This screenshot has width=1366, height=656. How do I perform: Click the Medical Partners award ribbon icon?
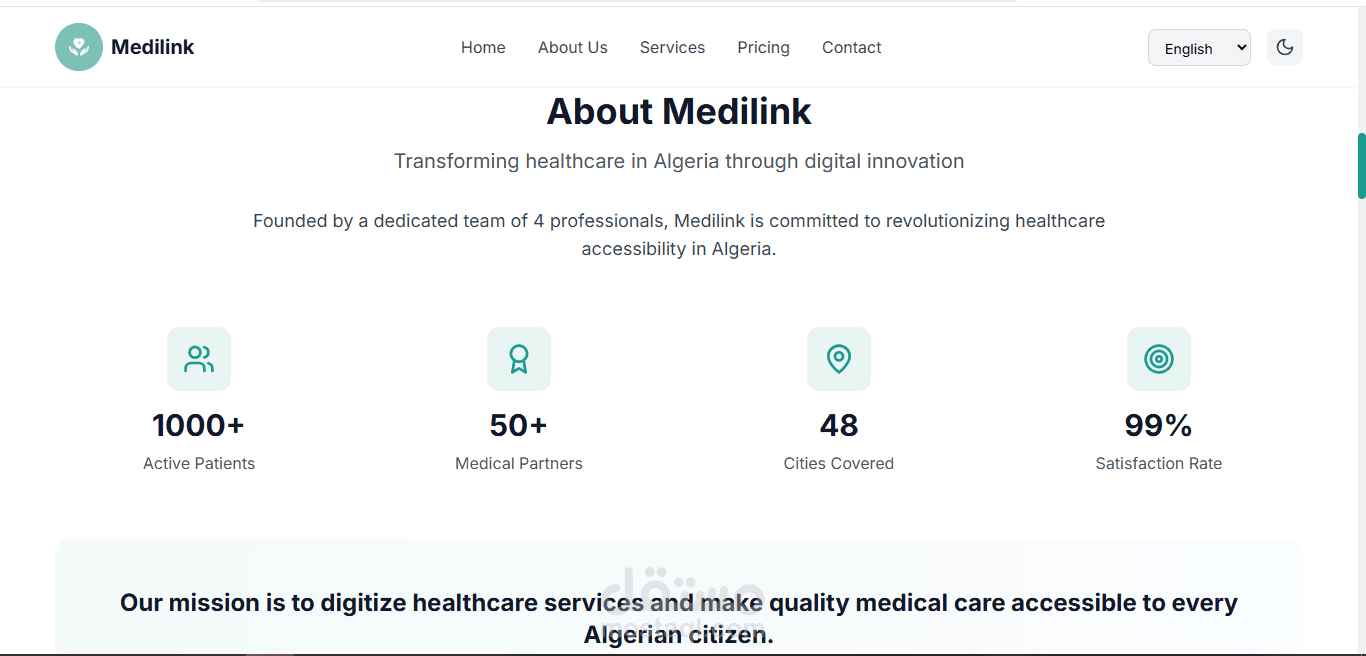[x=519, y=359]
